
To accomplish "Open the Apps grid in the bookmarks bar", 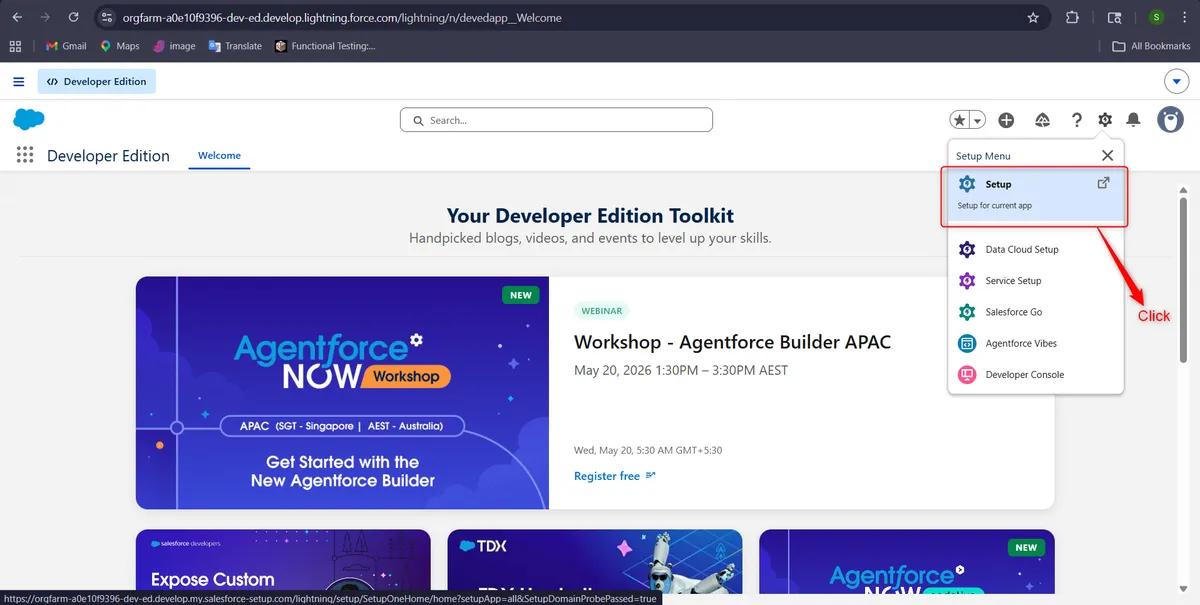I will pos(15,46).
